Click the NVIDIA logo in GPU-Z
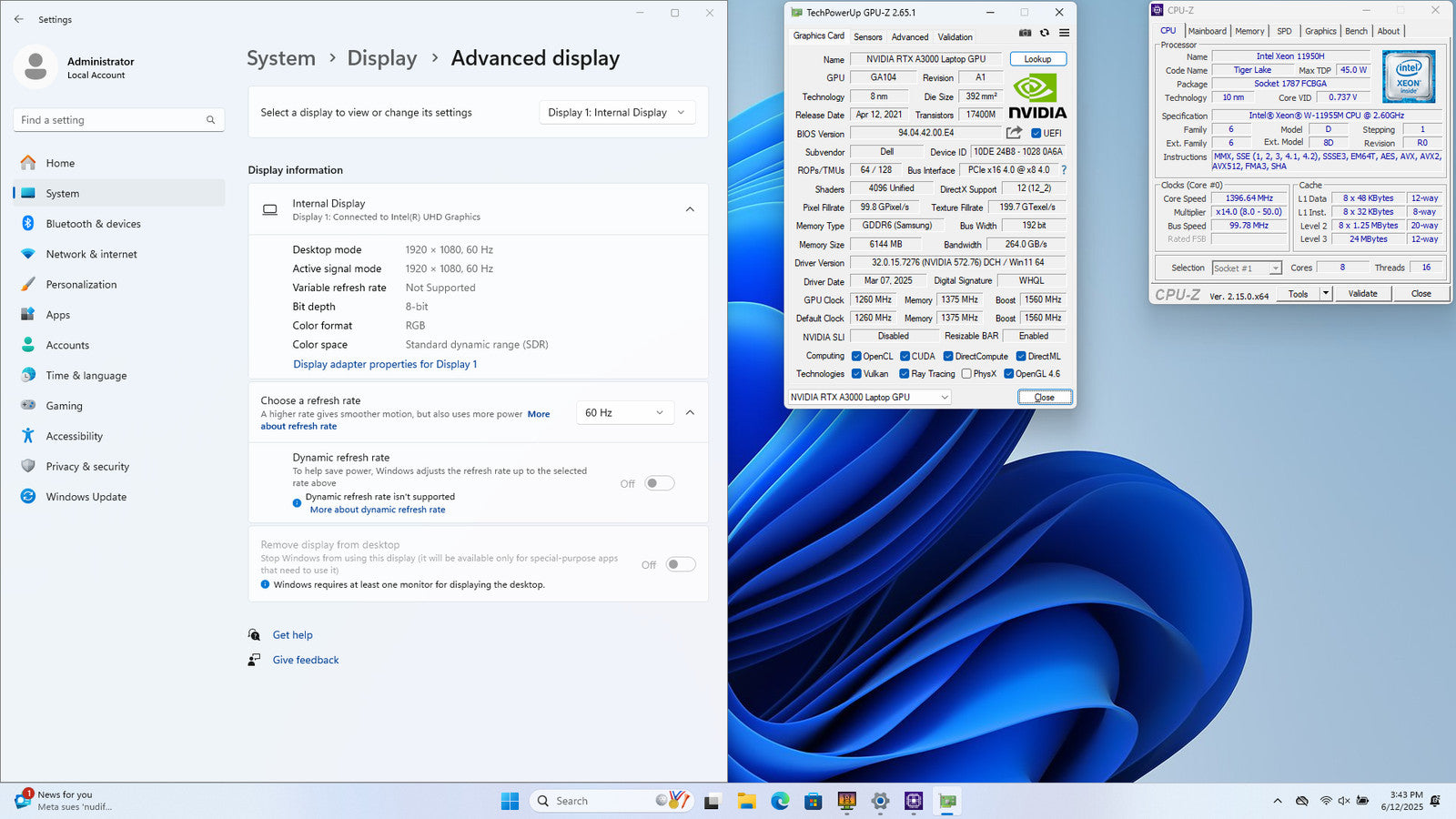1456x819 pixels. tap(1037, 96)
